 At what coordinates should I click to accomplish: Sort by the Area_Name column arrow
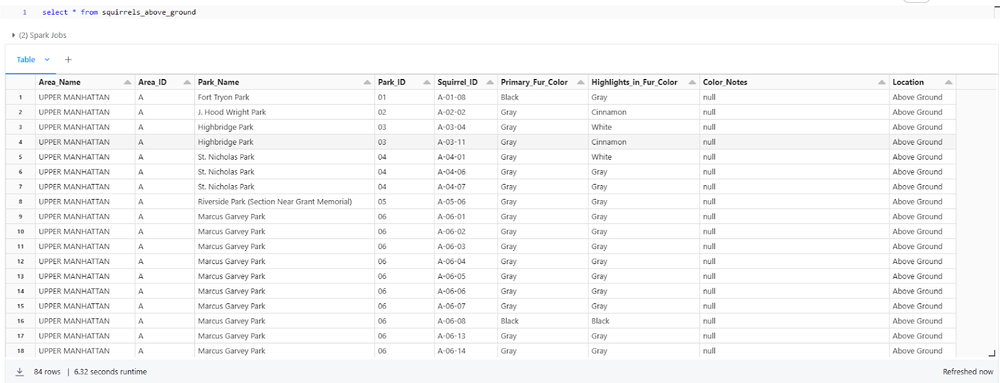[x=126, y=82]
